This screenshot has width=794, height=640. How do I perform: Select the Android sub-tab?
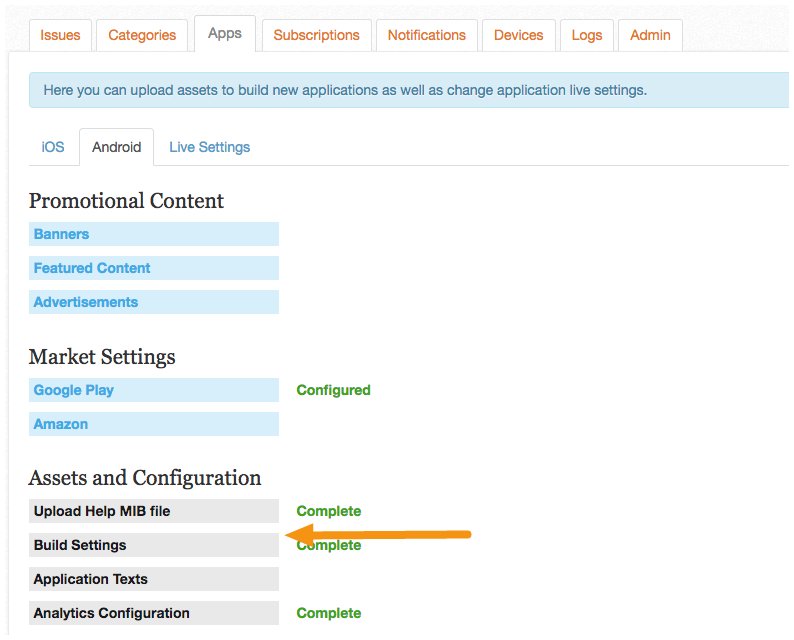(x=116, y=147)
